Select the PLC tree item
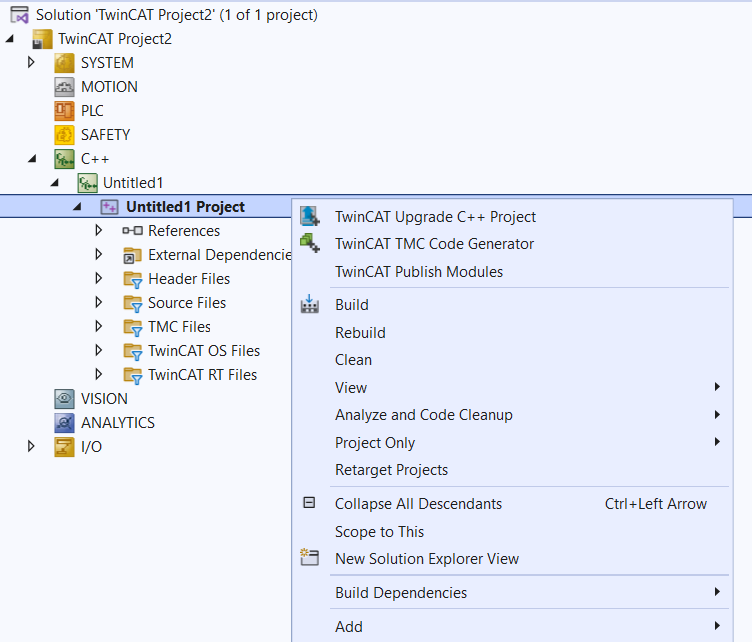The width and height of the screenshot is (752, 642). coord(92,111)
